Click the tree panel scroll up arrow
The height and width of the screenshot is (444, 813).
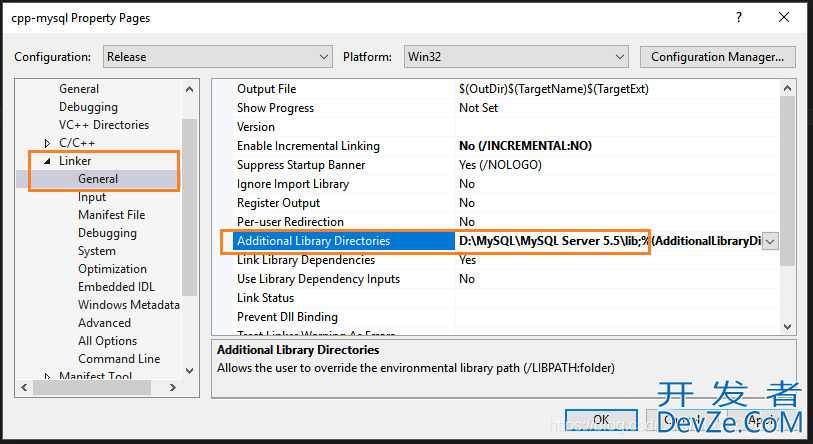(x=189, y=89)
